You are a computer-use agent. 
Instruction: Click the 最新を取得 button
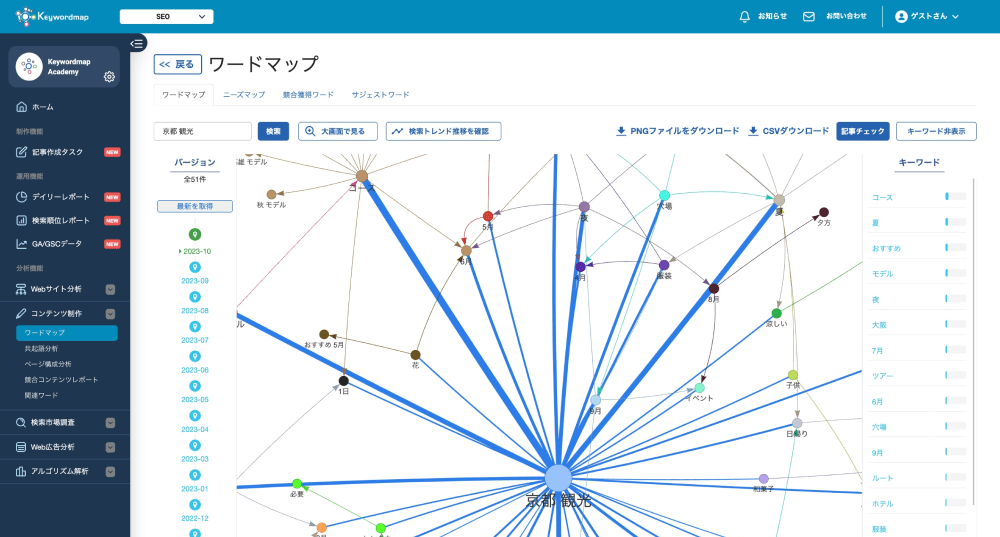pyautogui.click(x=195, y=206)
